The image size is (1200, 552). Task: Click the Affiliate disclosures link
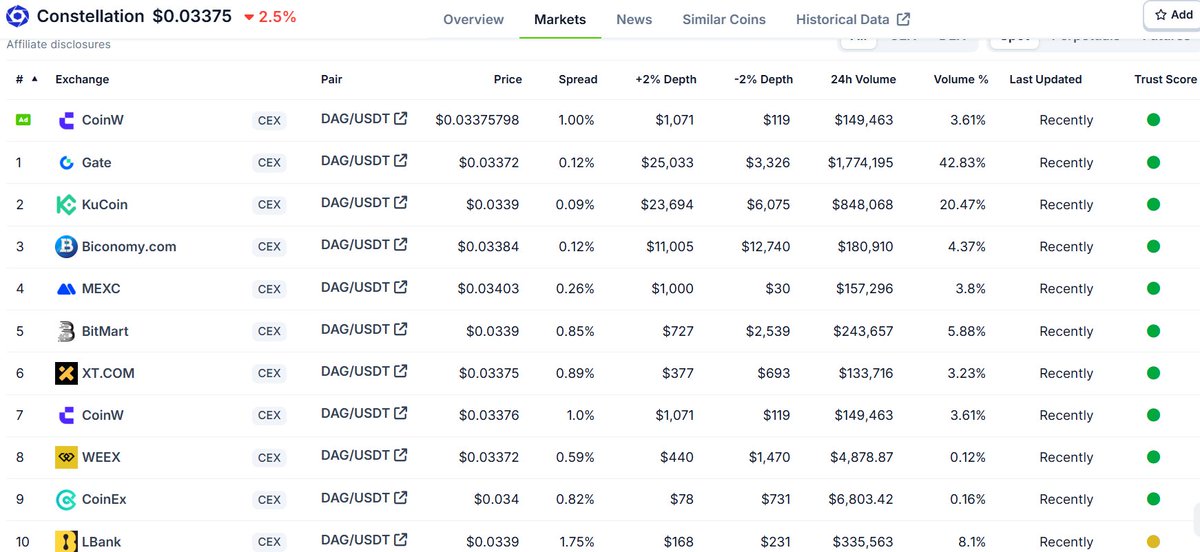point(59,45)
